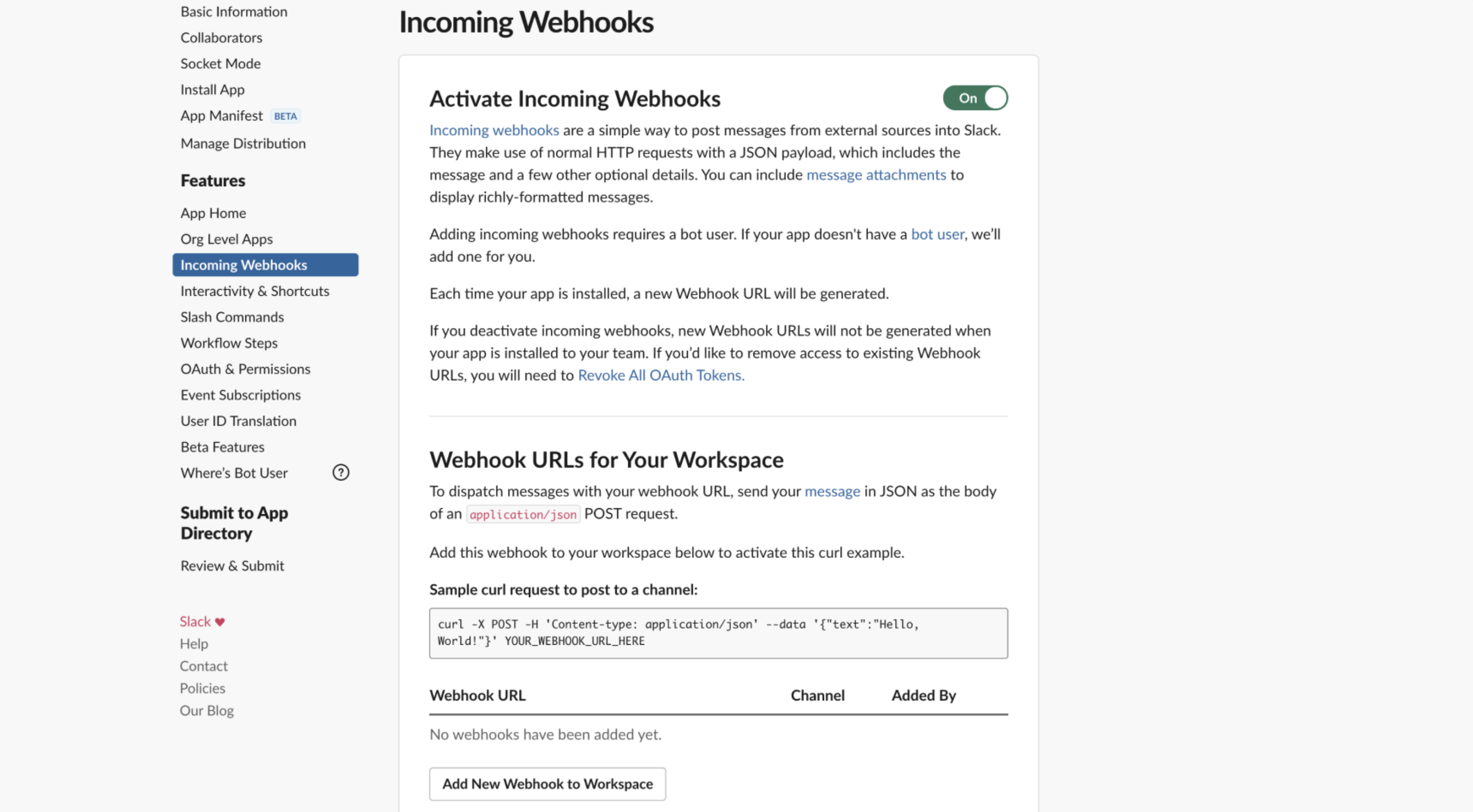
Task: Click Add New Webhook to Workspace
Action: 547,784
